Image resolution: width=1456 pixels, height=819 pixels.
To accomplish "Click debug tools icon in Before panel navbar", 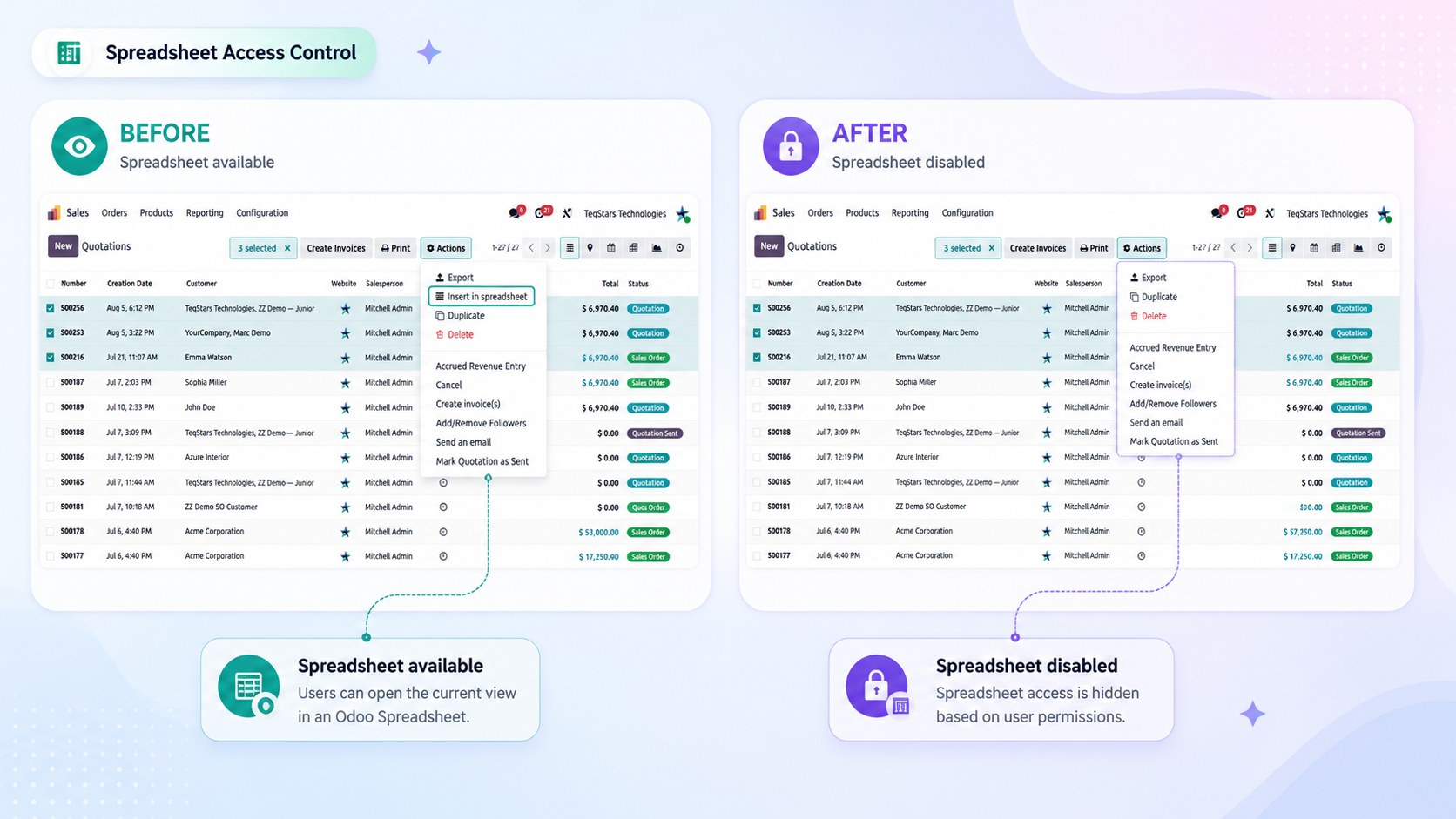I will tap(567, 213).
